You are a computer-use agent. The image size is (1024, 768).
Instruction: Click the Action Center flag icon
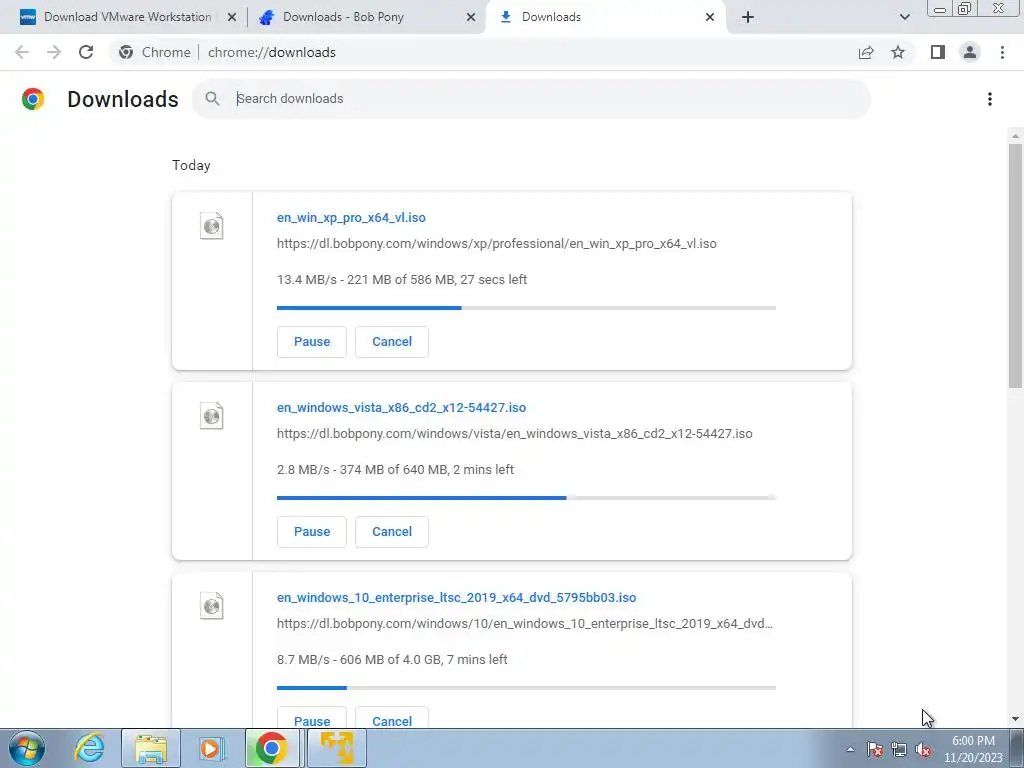click(875, 750)
